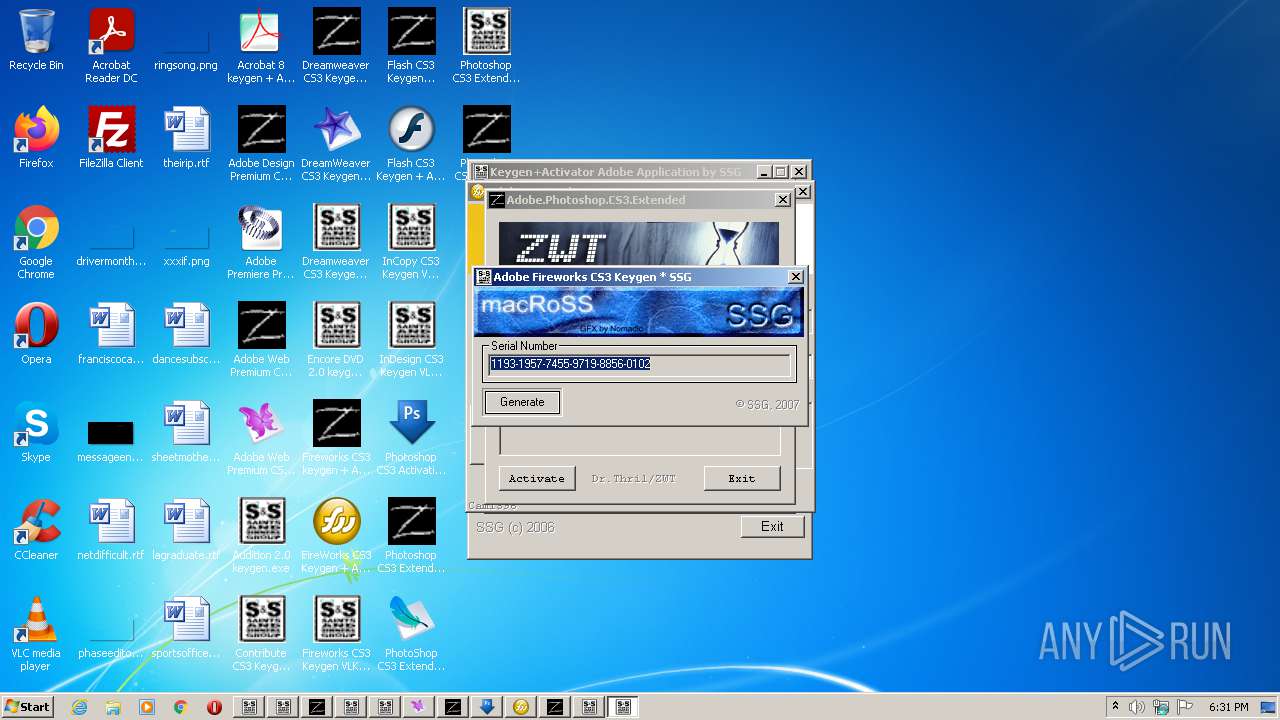Switch to blue arrow Activation taskbar item
This screenshot has height=720, width=1280.
[x=487, y=707]
